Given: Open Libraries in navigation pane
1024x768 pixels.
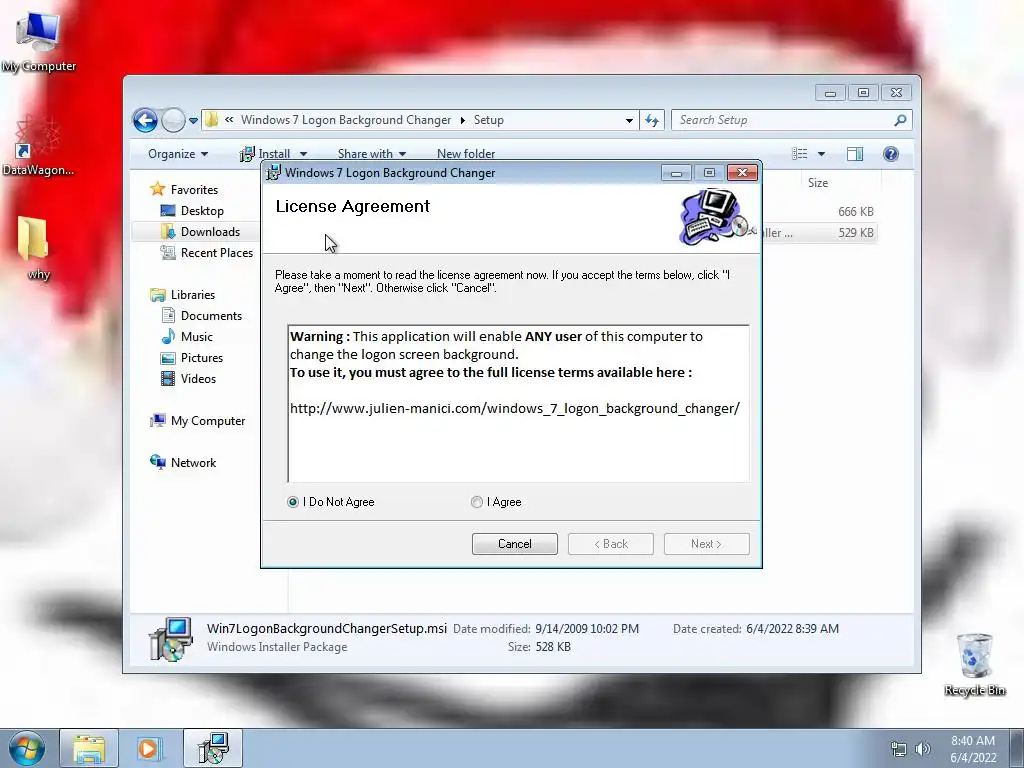Looking at the screenshot, I should tap(193, 295).
